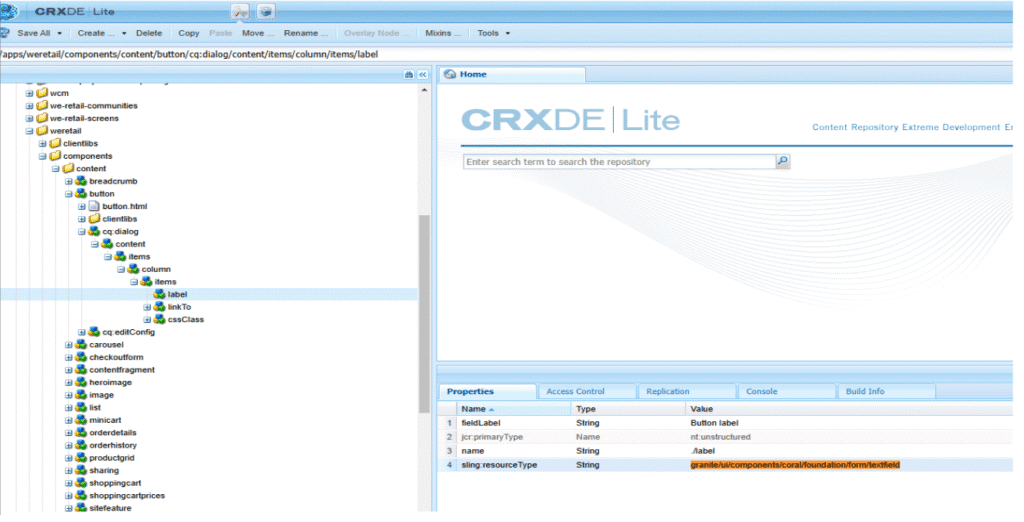Screen dimensions: 1024x522
Task: Click the Rename toolbar button
Action: pyautogui.click(x=306, y=33)
